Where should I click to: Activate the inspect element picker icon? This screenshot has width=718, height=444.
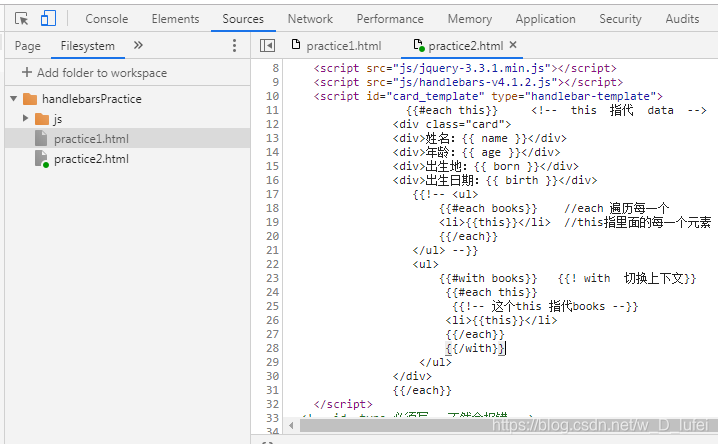(22, 19)
